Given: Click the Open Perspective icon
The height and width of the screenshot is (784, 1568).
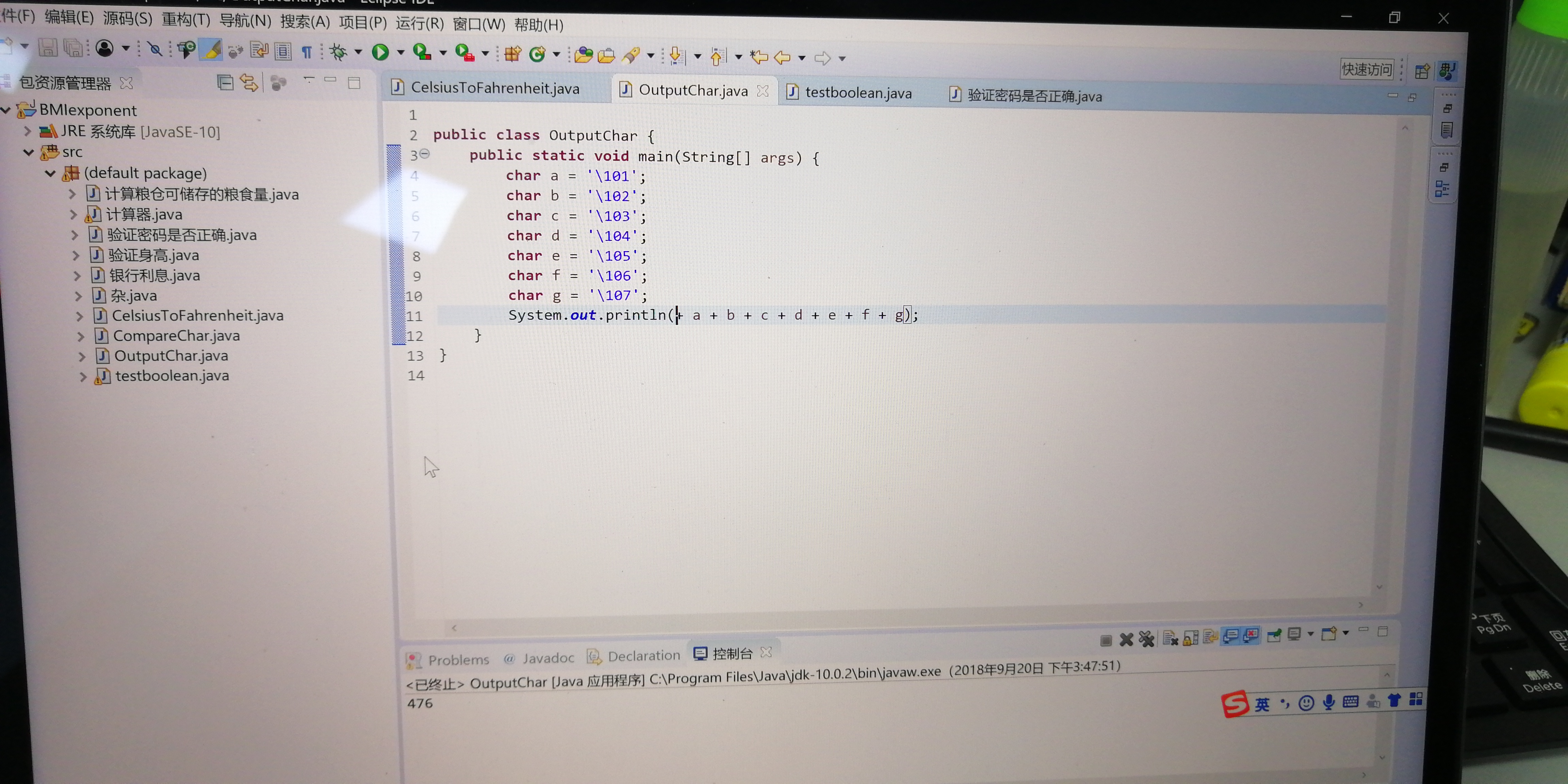Looking at the screenshot, I should pyautogui.click(x=1421, y=71).
